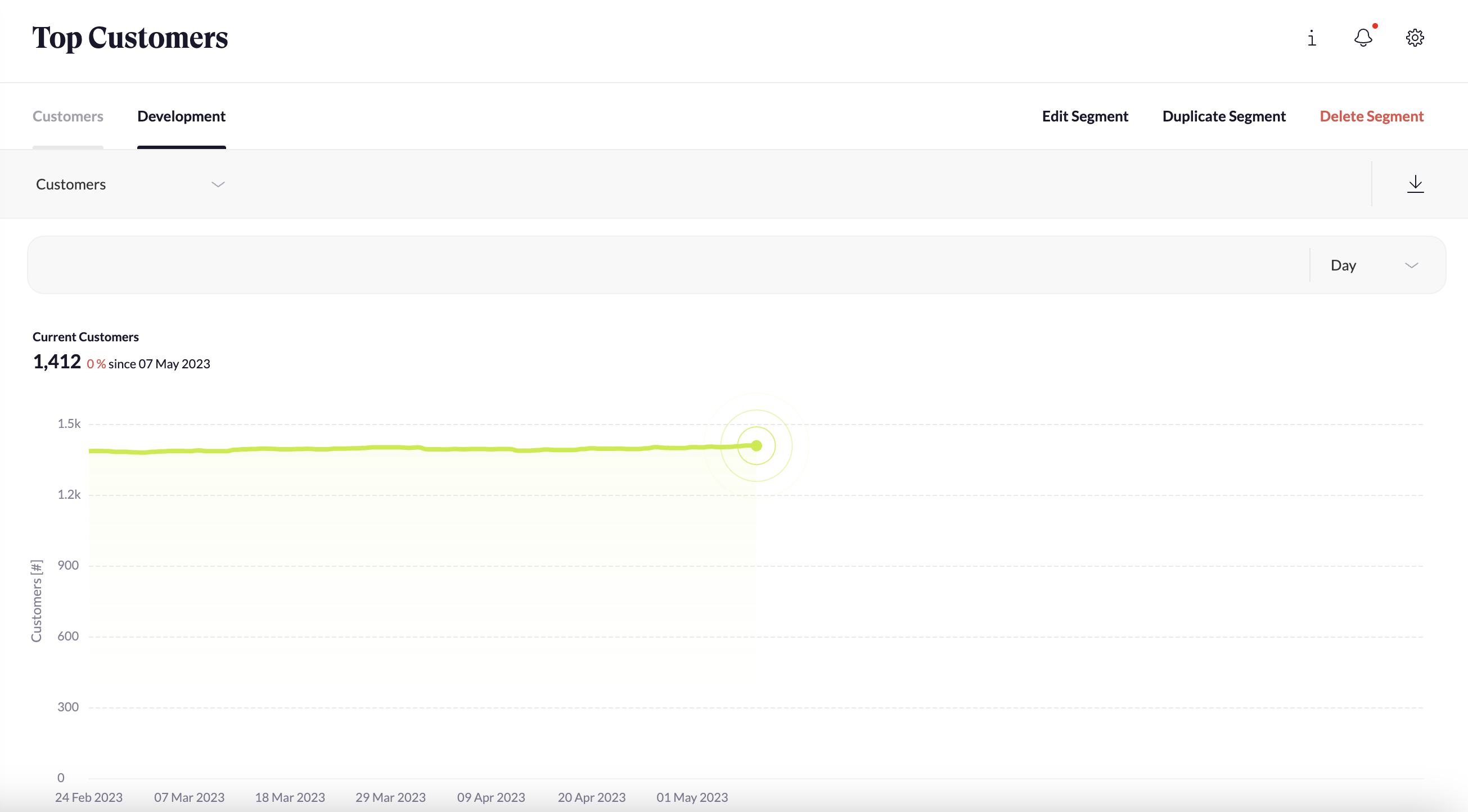Click the 600 y-axis label
The height and width of the screenshot is (812, 1468).
click(68, 636)
